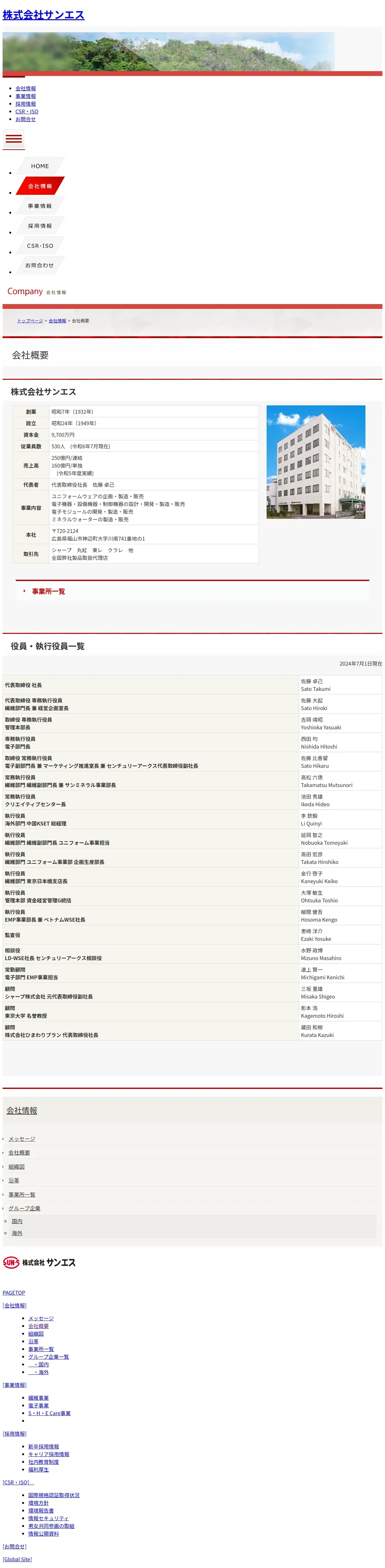The image size is (385, 1568).
Task: Select the HOME navigation tab
Action: pos(40,166)
